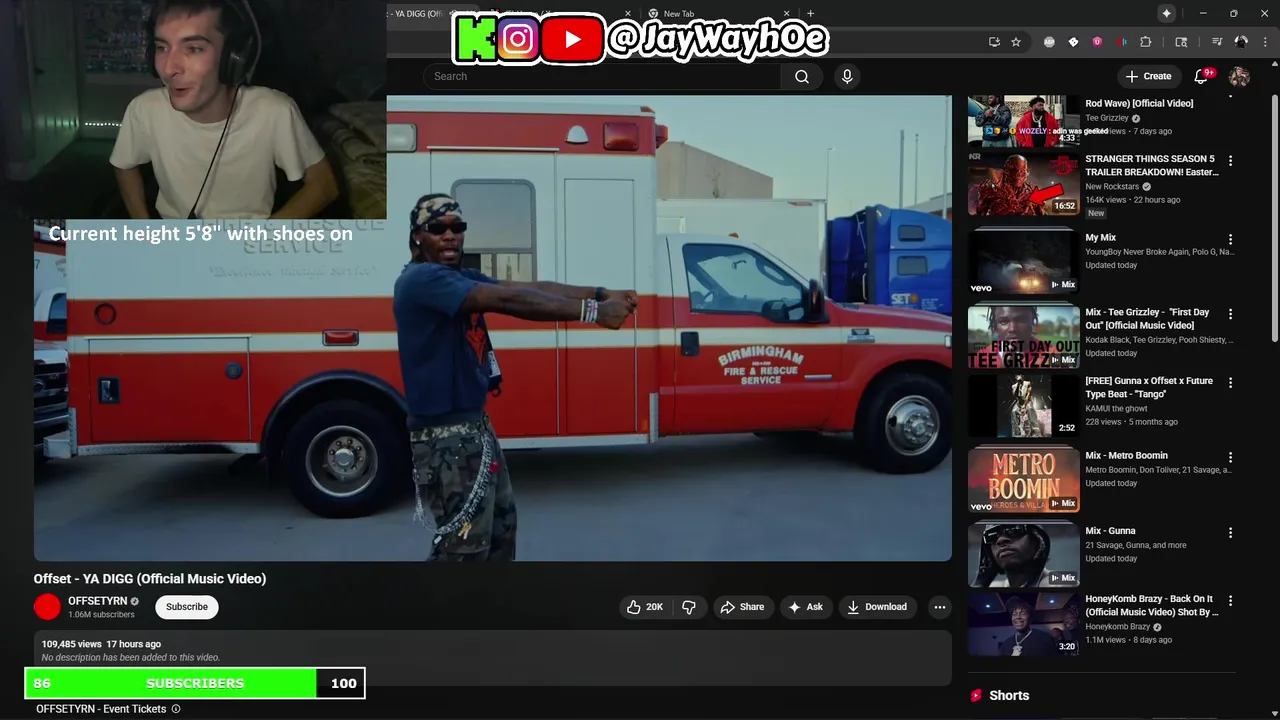Screen dimensions: 1280x720
Task: Open OFFSETYRN channel name link
Action: click(x=97, y=601)
